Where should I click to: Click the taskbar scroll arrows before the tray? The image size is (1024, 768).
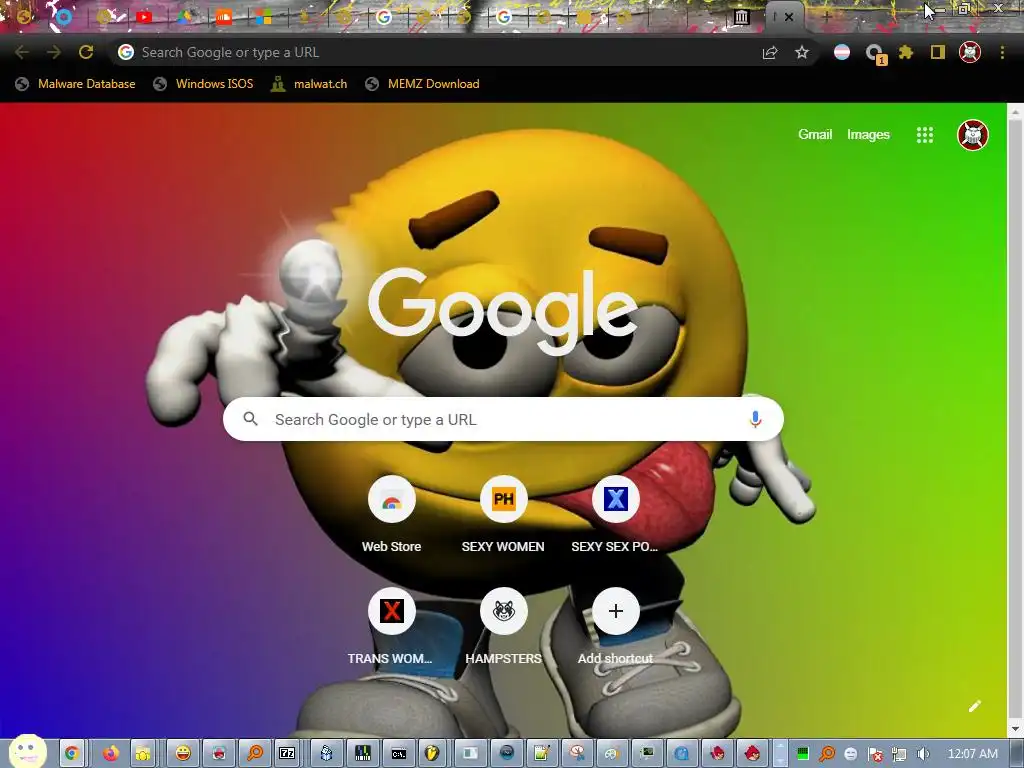780,754
